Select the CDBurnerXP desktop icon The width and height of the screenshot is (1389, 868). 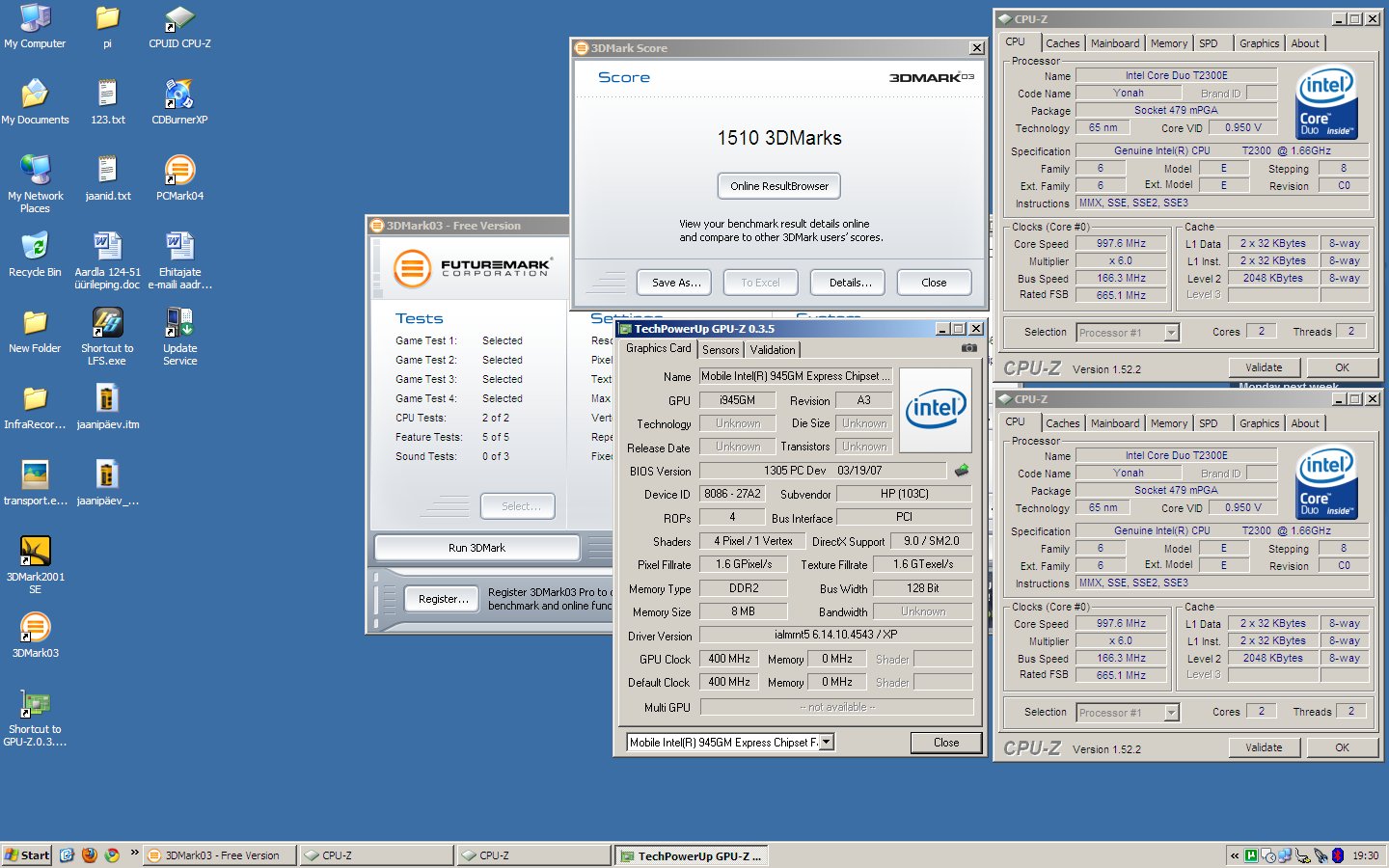click(x=179, y=102)
